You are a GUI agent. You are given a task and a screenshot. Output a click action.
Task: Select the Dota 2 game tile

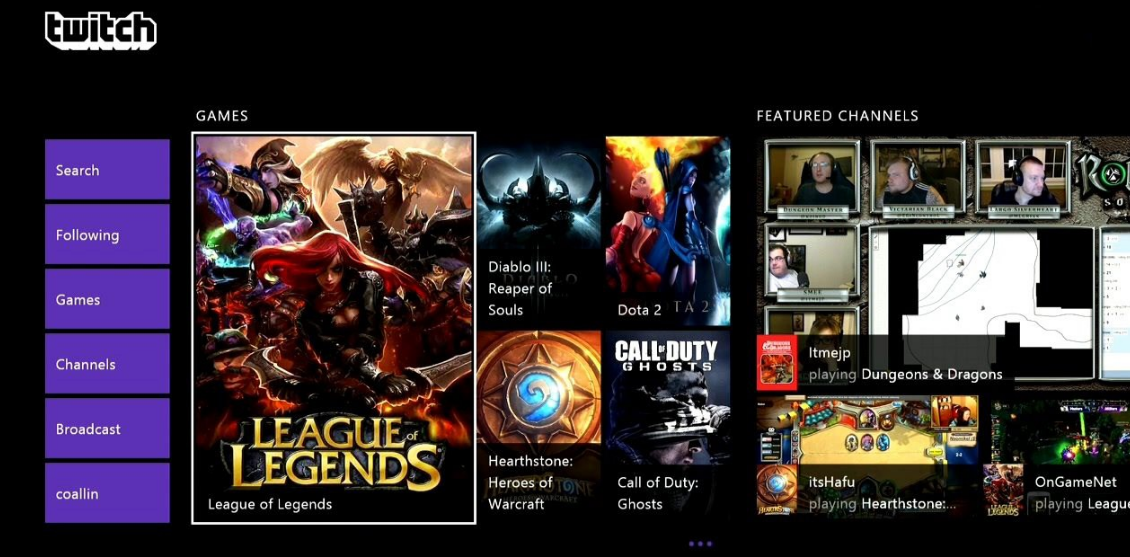(x=667, y=231)
